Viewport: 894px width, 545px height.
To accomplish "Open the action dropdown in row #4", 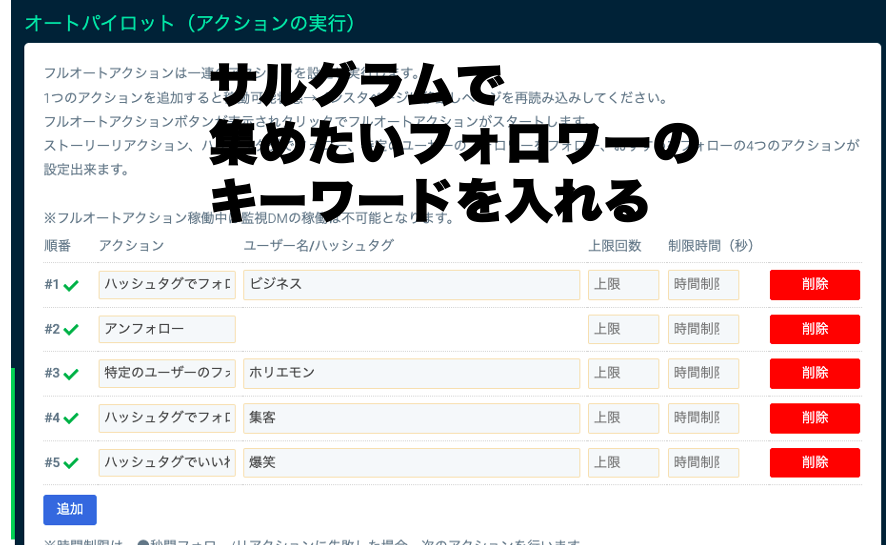I will click(x=167, y=418).
